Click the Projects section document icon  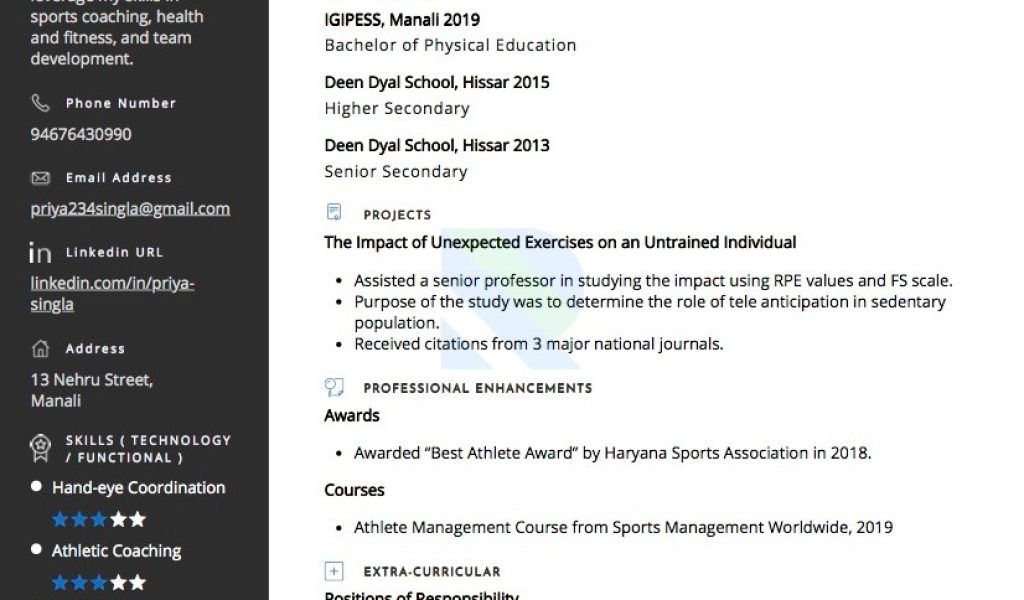(x=334, y=213)
